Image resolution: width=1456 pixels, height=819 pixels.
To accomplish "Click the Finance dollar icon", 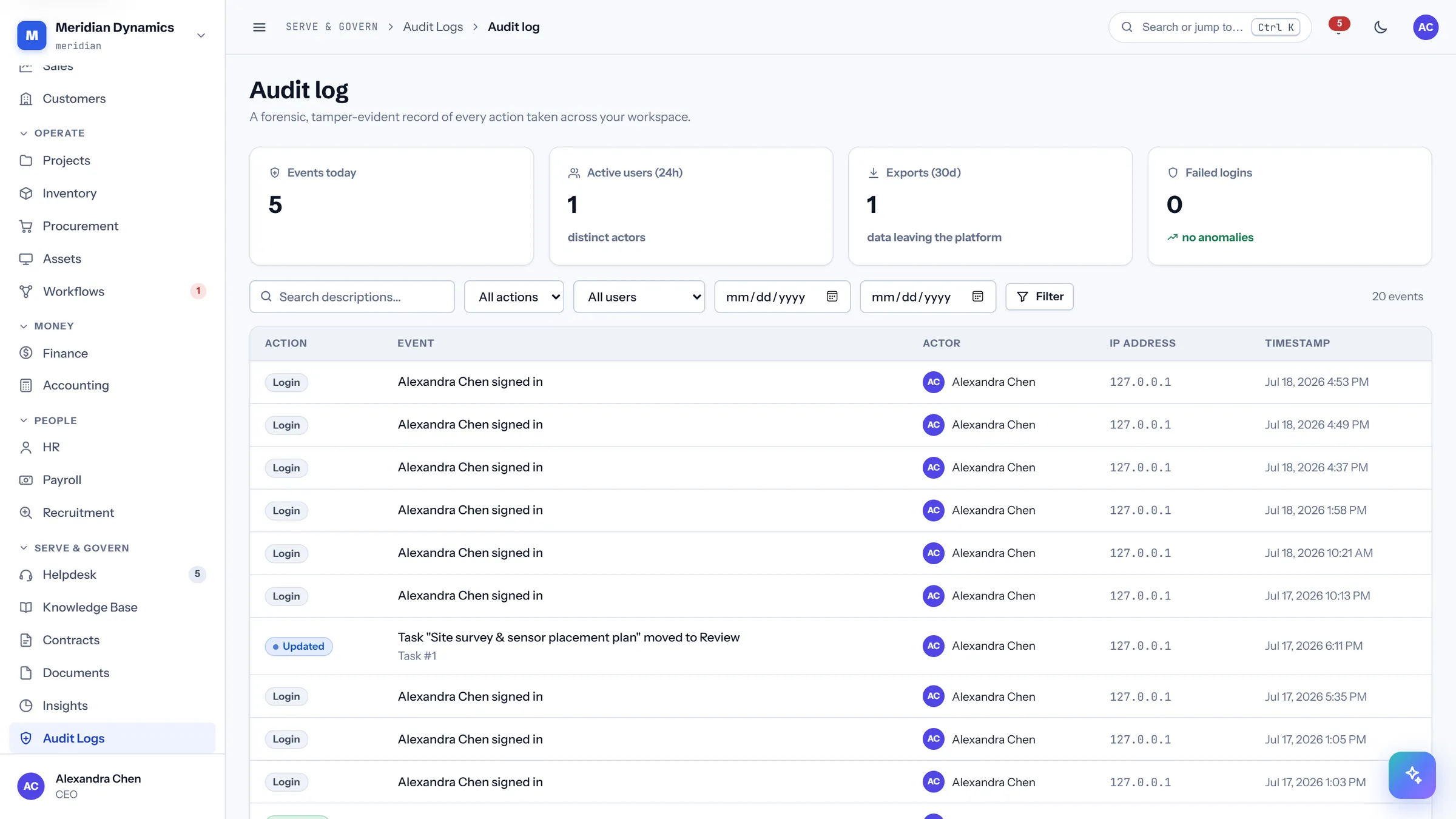I will (25, 353).
